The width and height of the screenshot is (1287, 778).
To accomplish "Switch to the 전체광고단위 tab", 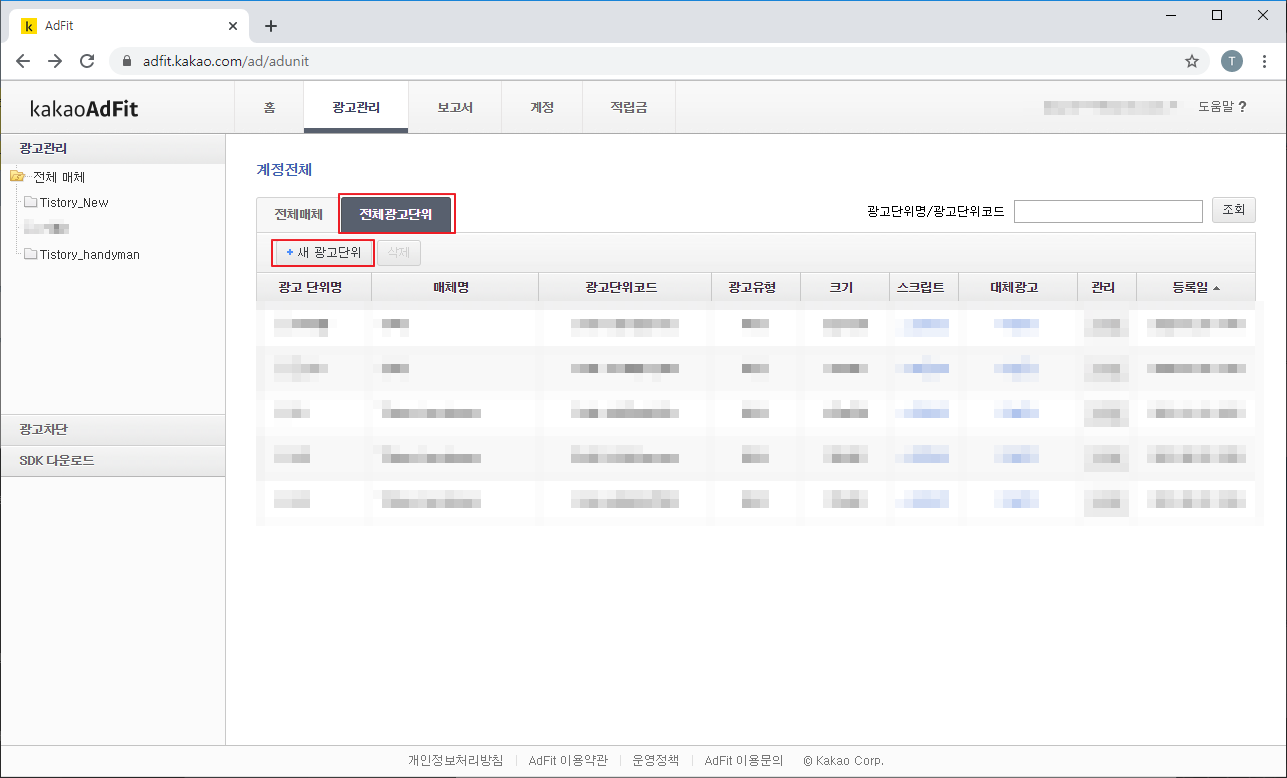I will pos(396,214).
